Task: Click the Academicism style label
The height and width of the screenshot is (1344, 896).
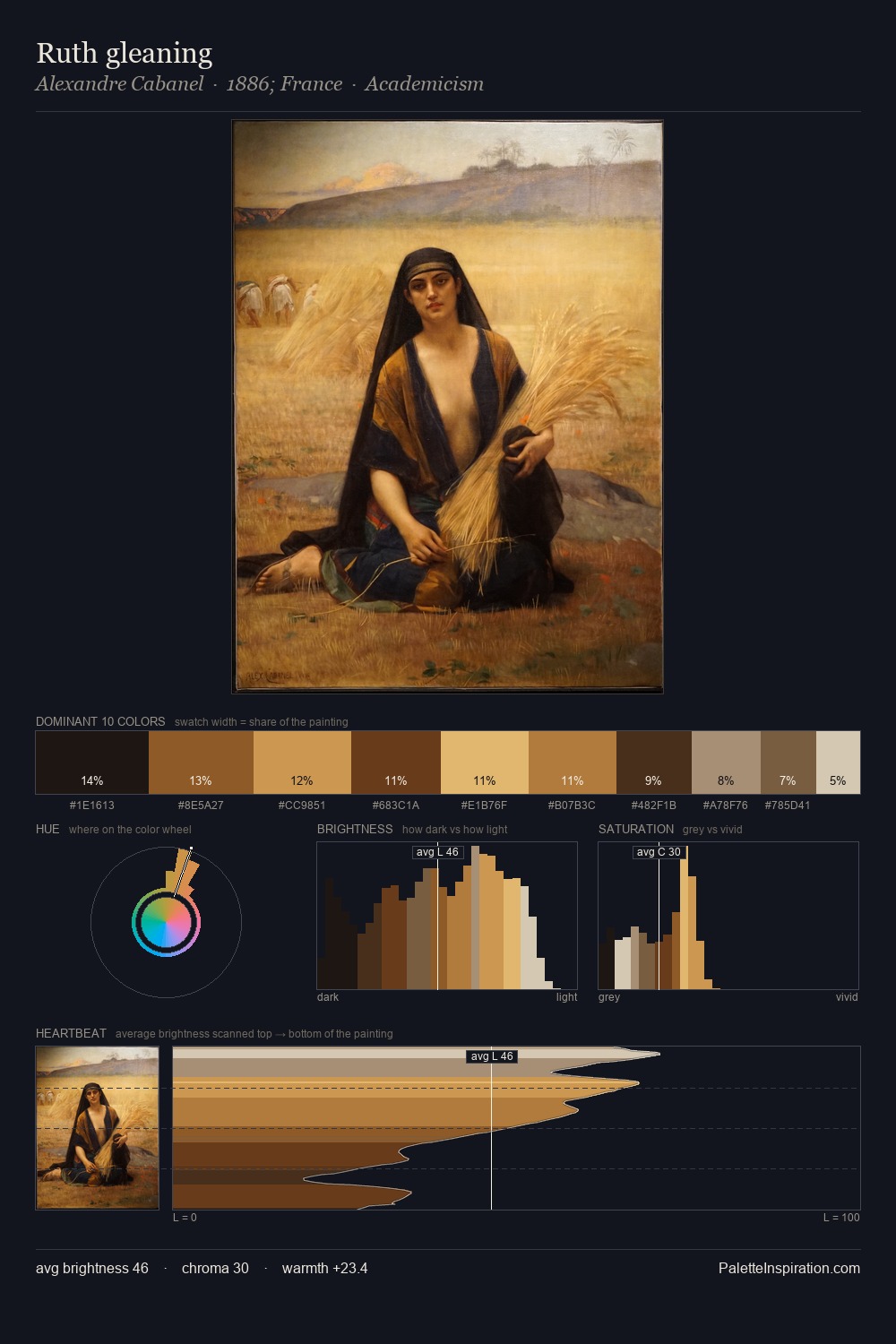Action: click(x=424, y=84)
